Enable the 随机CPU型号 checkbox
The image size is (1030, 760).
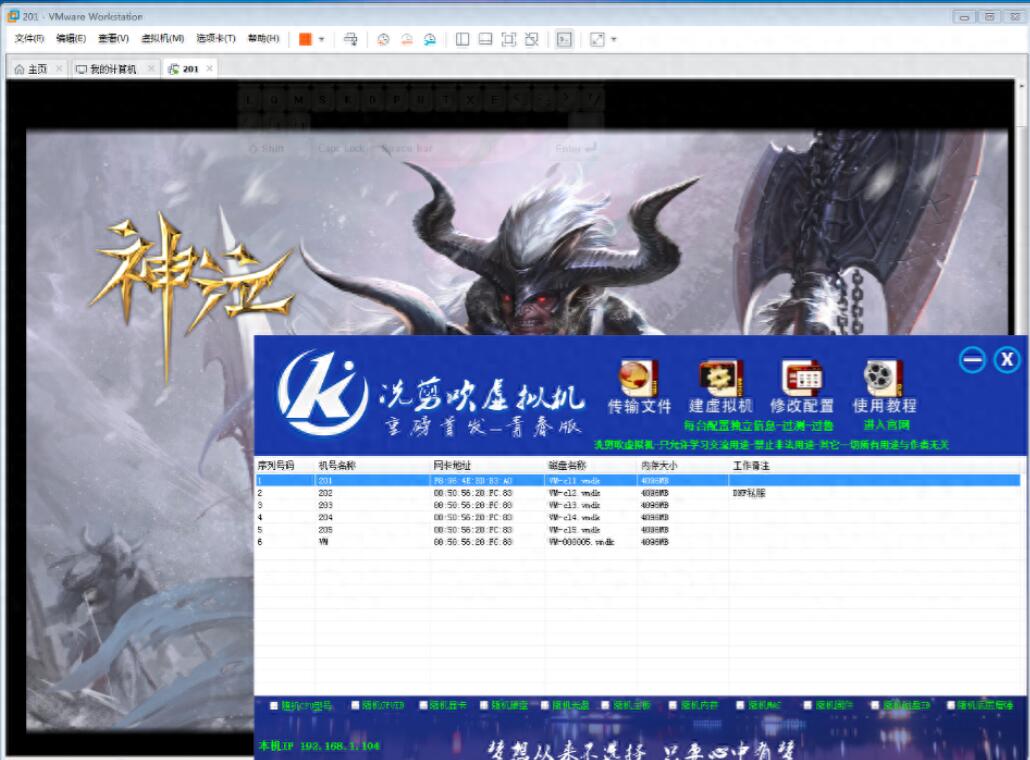274,705
